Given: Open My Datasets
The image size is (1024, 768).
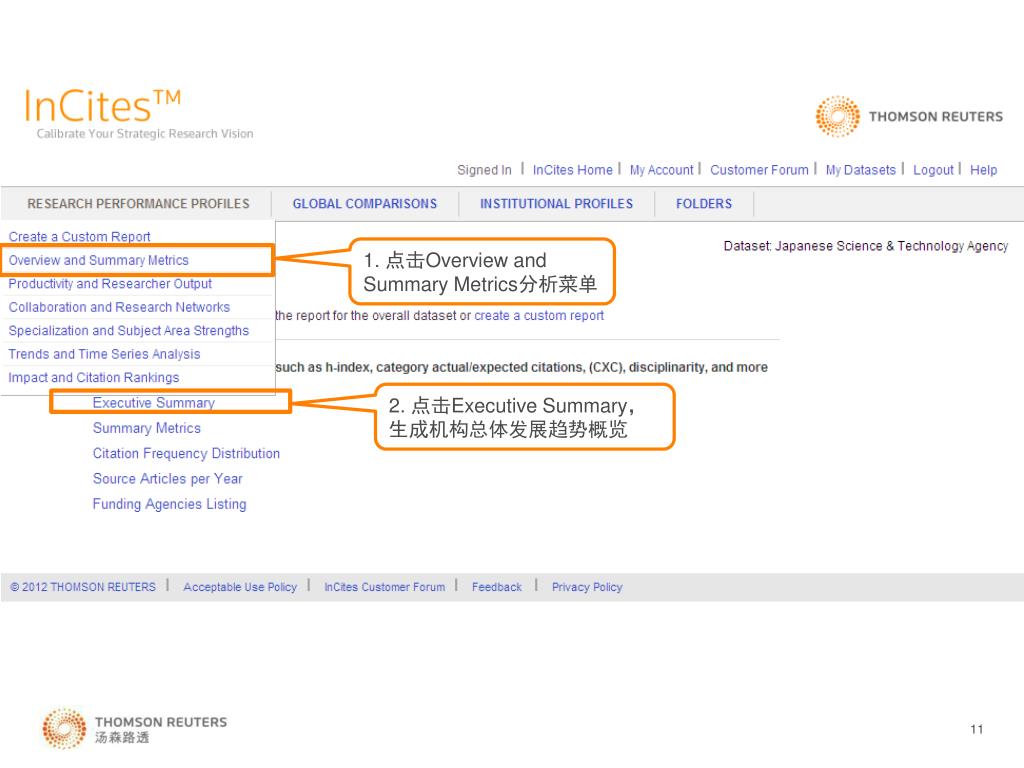Looking at the screenshot, I should click(x=861, y=170).
